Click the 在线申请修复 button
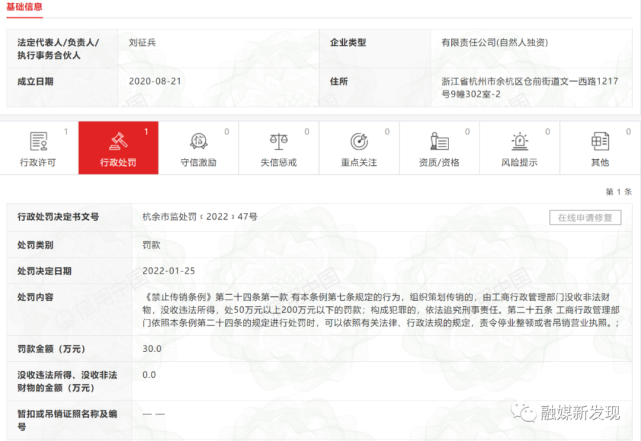Viewport: 641px width, 441px height. (x=585, y=217)
